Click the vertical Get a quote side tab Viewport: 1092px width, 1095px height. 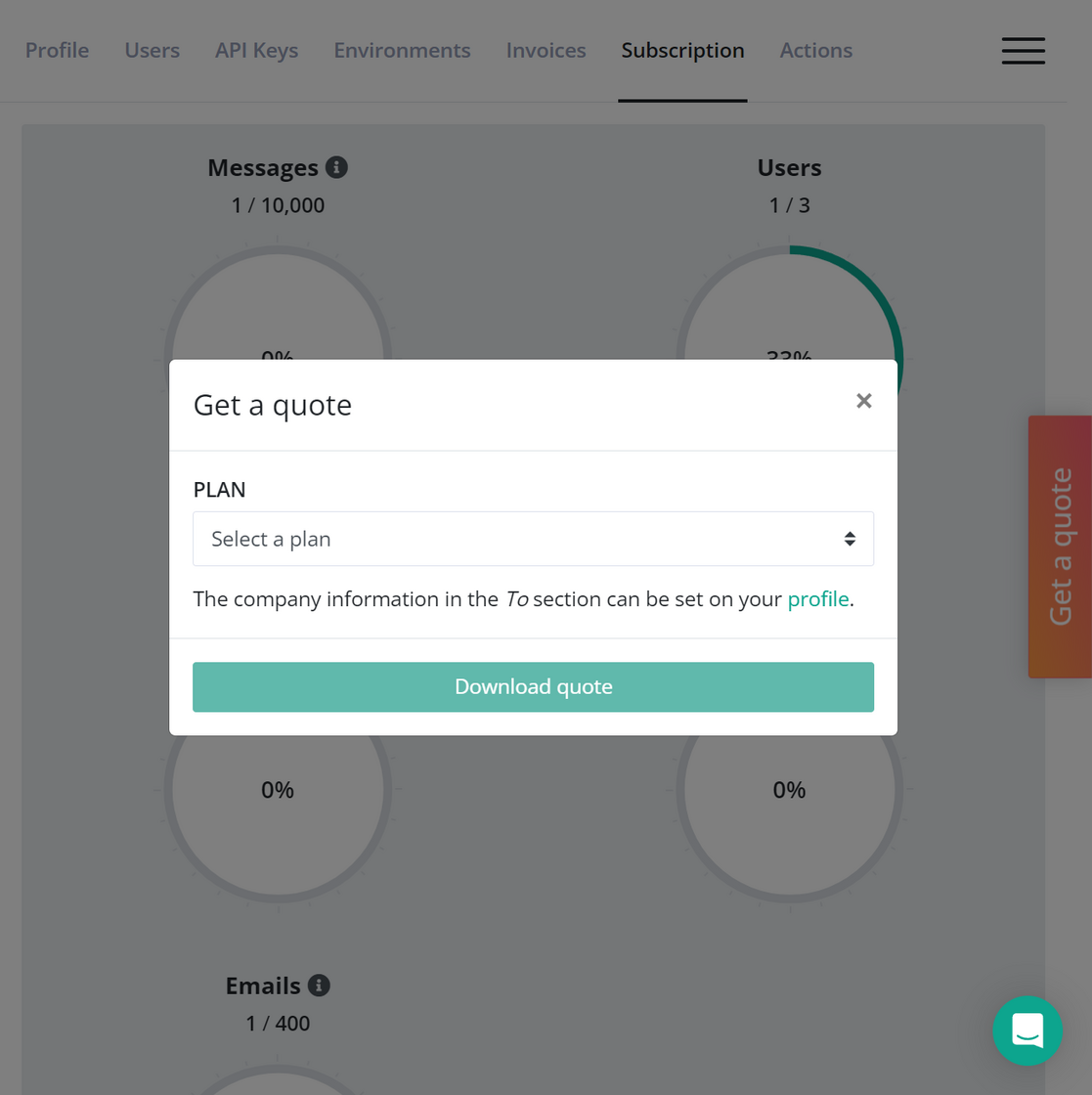[1060, 547]
